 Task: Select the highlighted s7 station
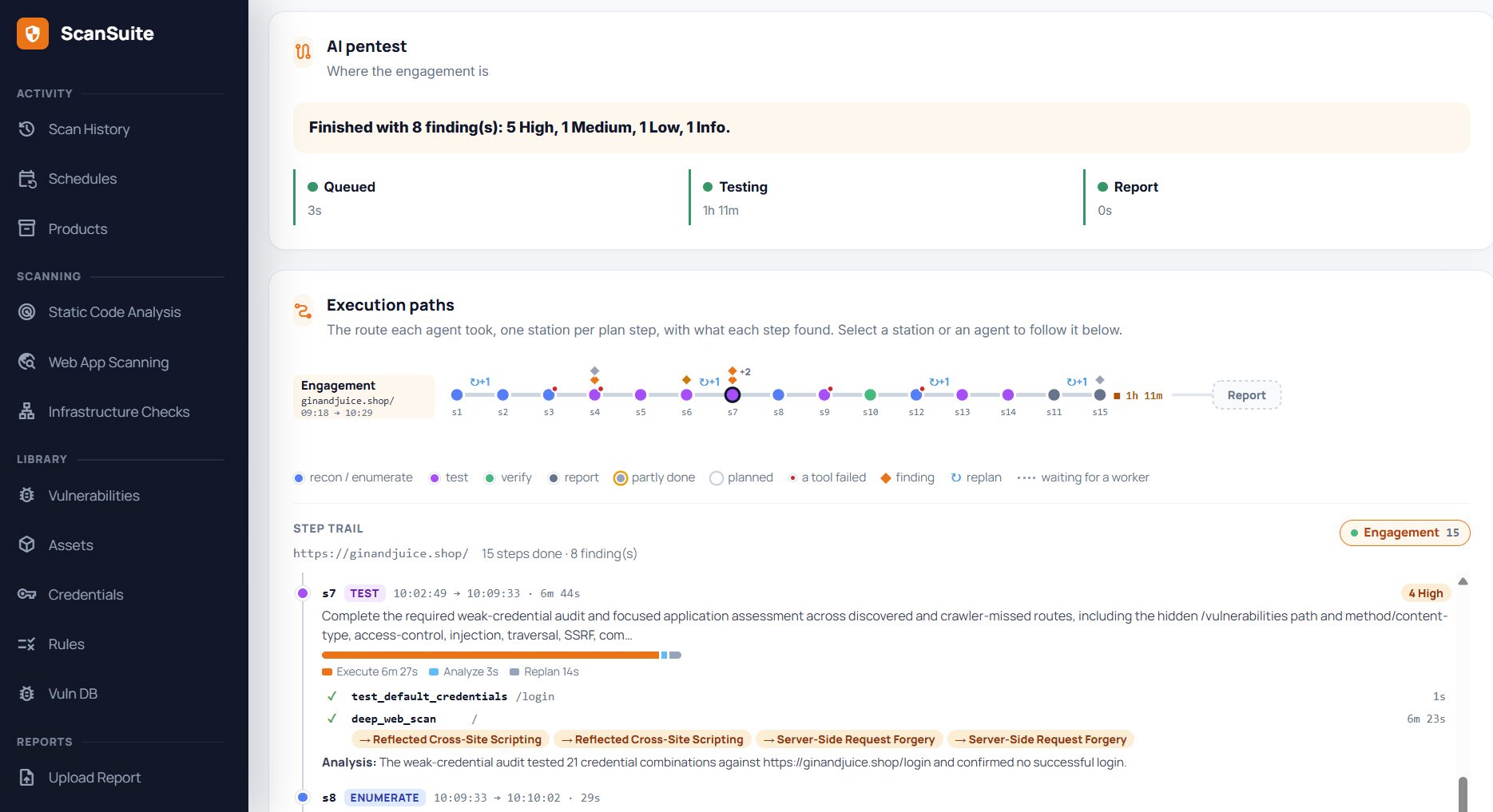tap(733, 395)
